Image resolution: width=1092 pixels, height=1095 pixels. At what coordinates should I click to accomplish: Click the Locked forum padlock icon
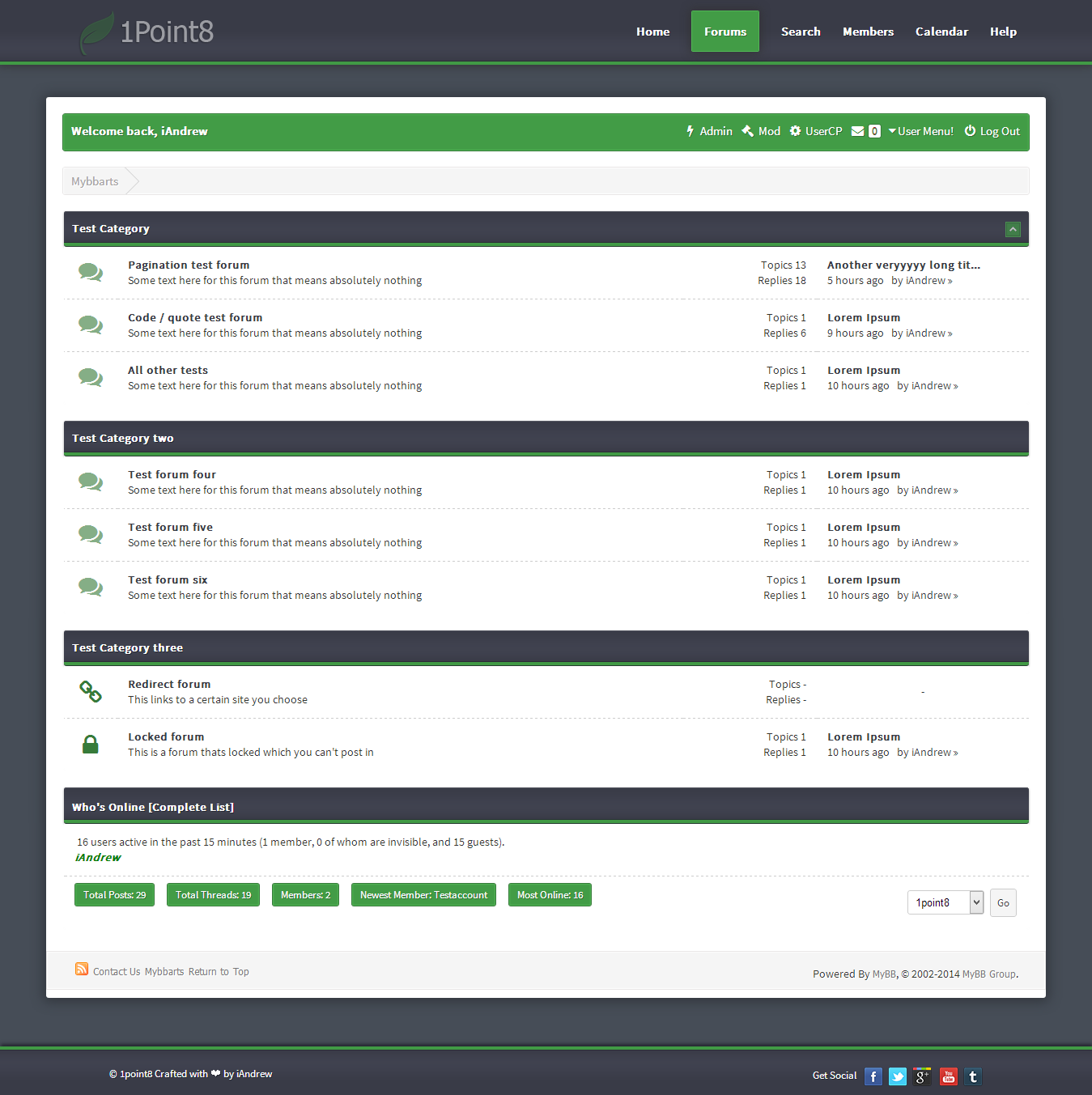click(91, 745)
